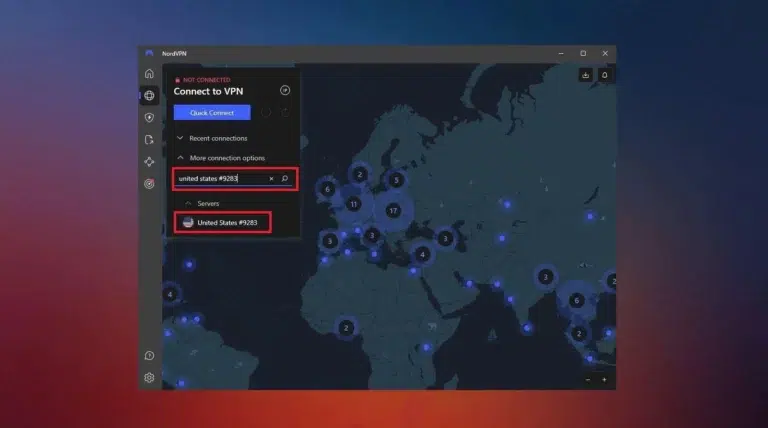The width and height of the screenshot is (768, 428).
Task: Open the notifications bell icon
Action: [x=604, y=75]
